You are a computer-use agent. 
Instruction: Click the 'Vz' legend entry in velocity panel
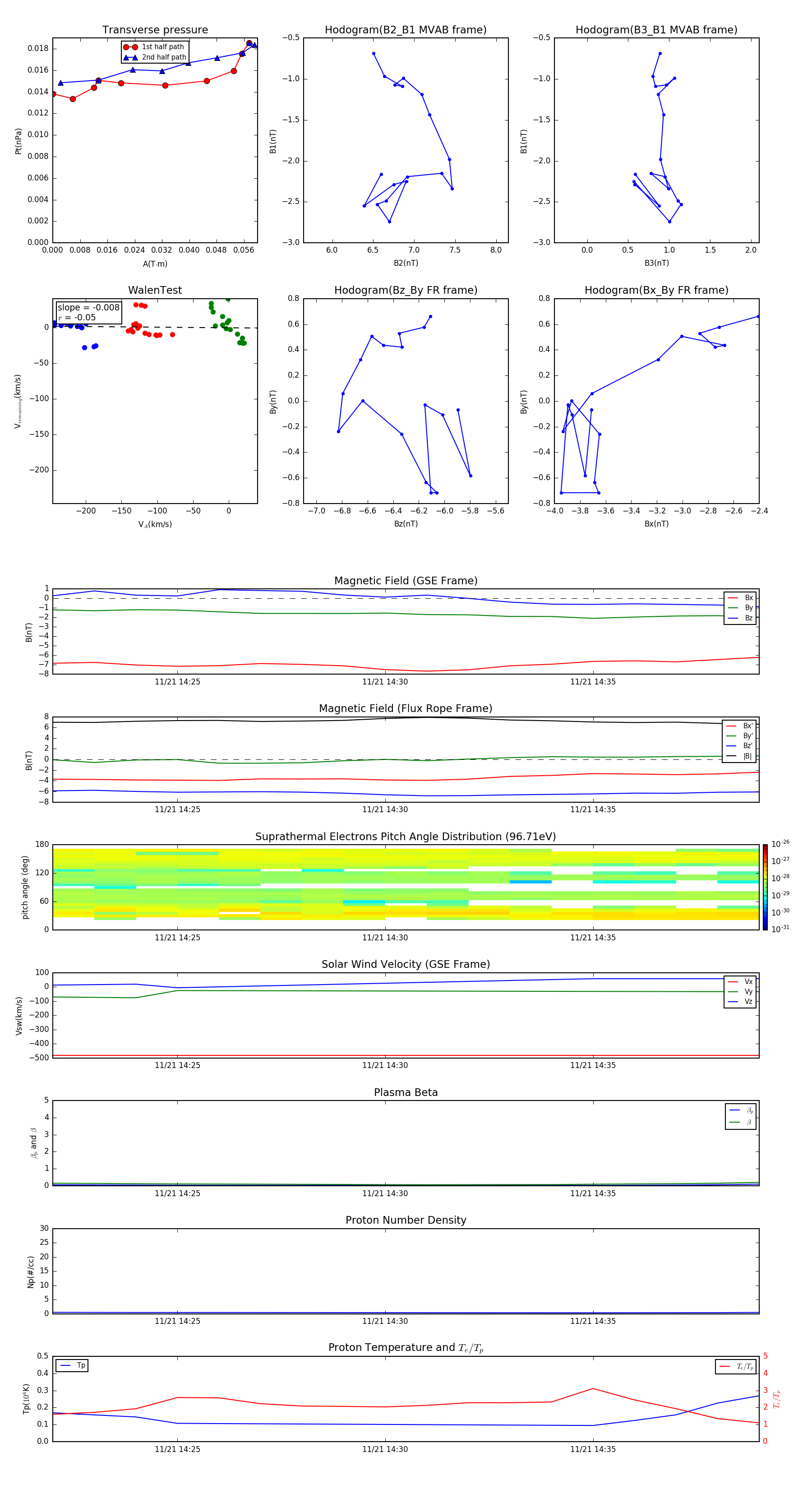click(740, 1002)
